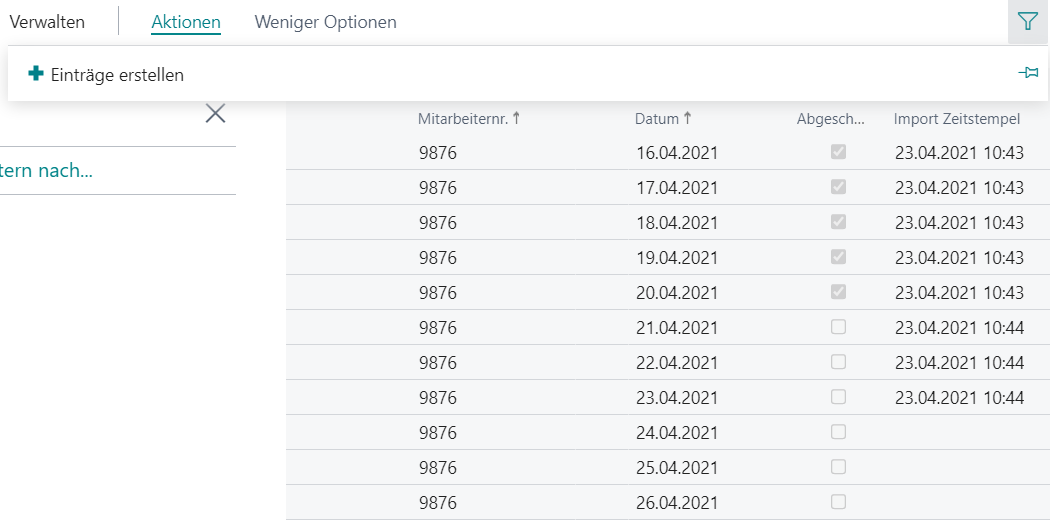The height and width of the screenshot is (520, 1050).
Task: Open Abgesch... column header options
Action: click(830, 119)
